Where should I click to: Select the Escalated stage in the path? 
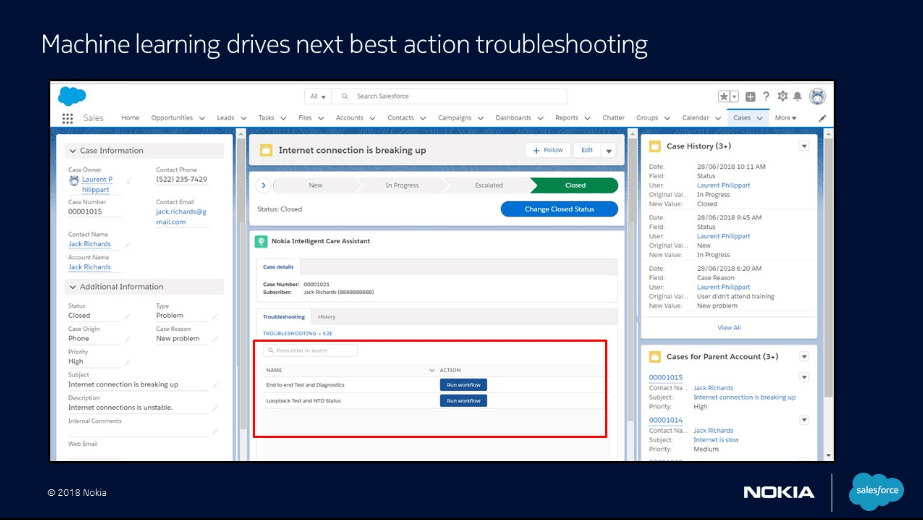click(489, 185)
